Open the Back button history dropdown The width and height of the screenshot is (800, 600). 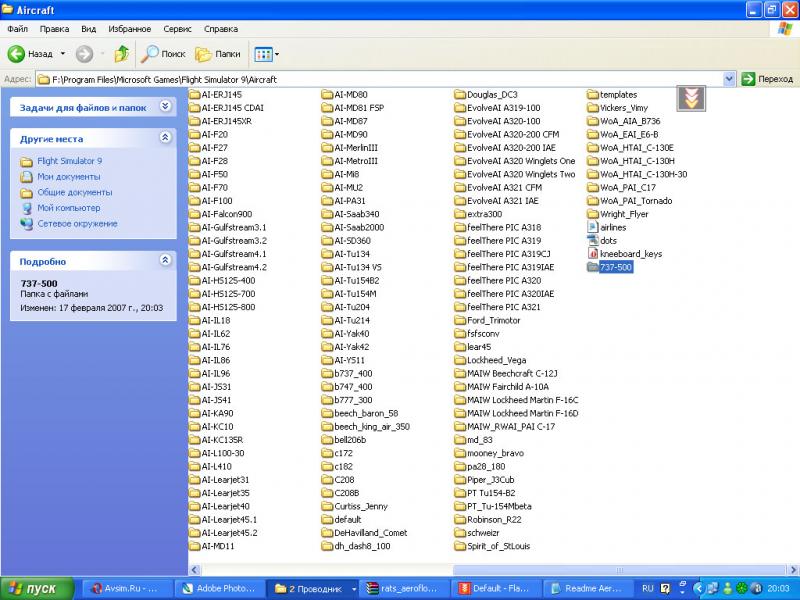coord(63,54)
